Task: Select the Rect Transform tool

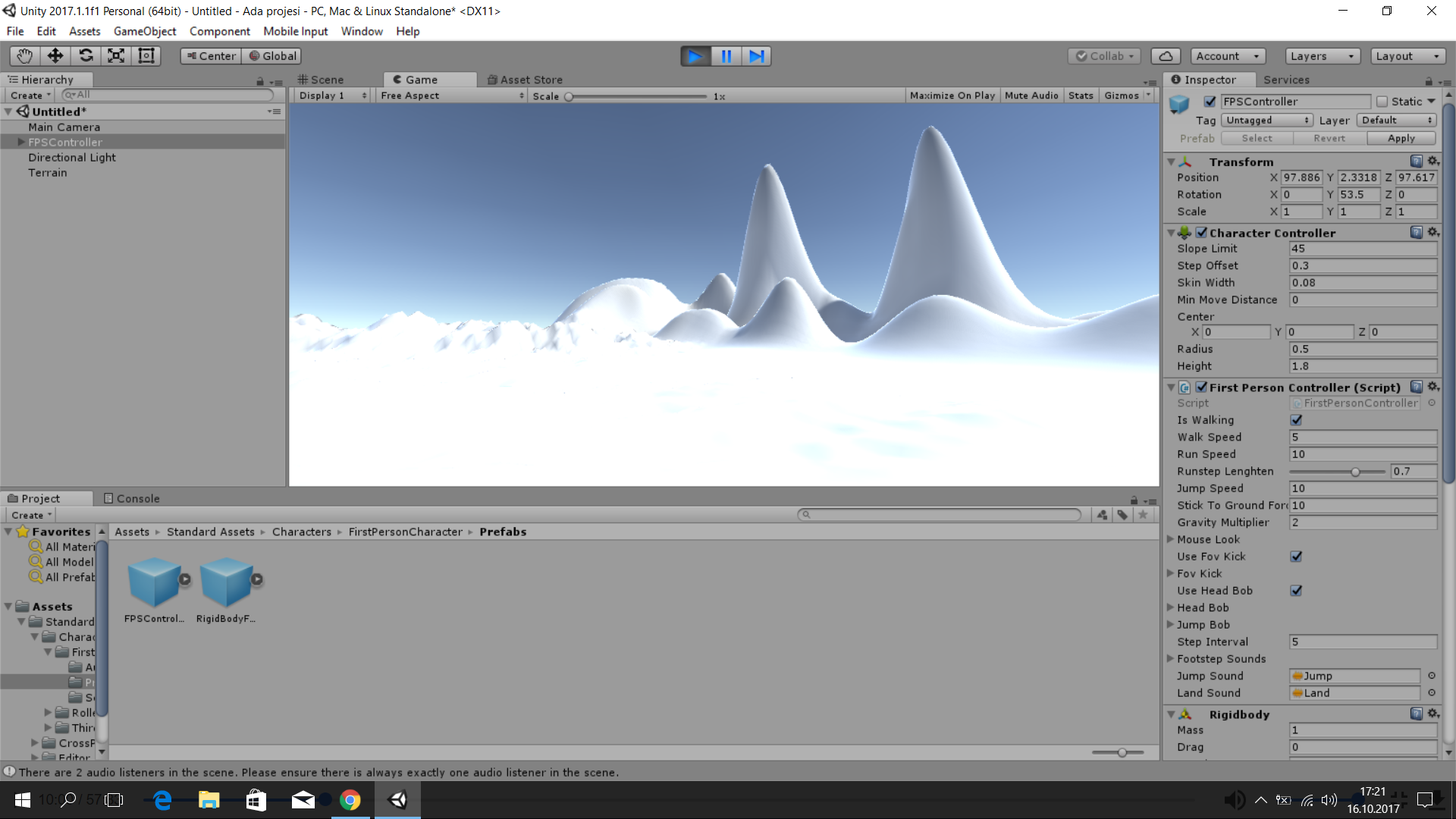Action: click(x=146, y=56)
